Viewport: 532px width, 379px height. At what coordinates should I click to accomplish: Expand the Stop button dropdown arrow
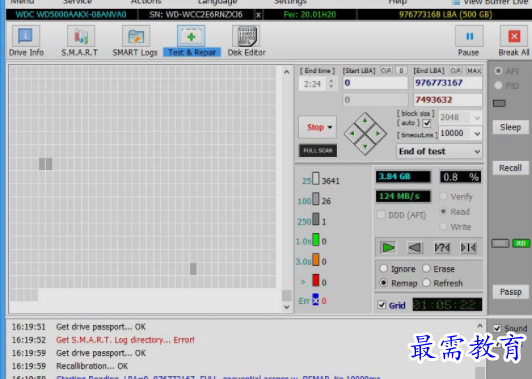330,127
